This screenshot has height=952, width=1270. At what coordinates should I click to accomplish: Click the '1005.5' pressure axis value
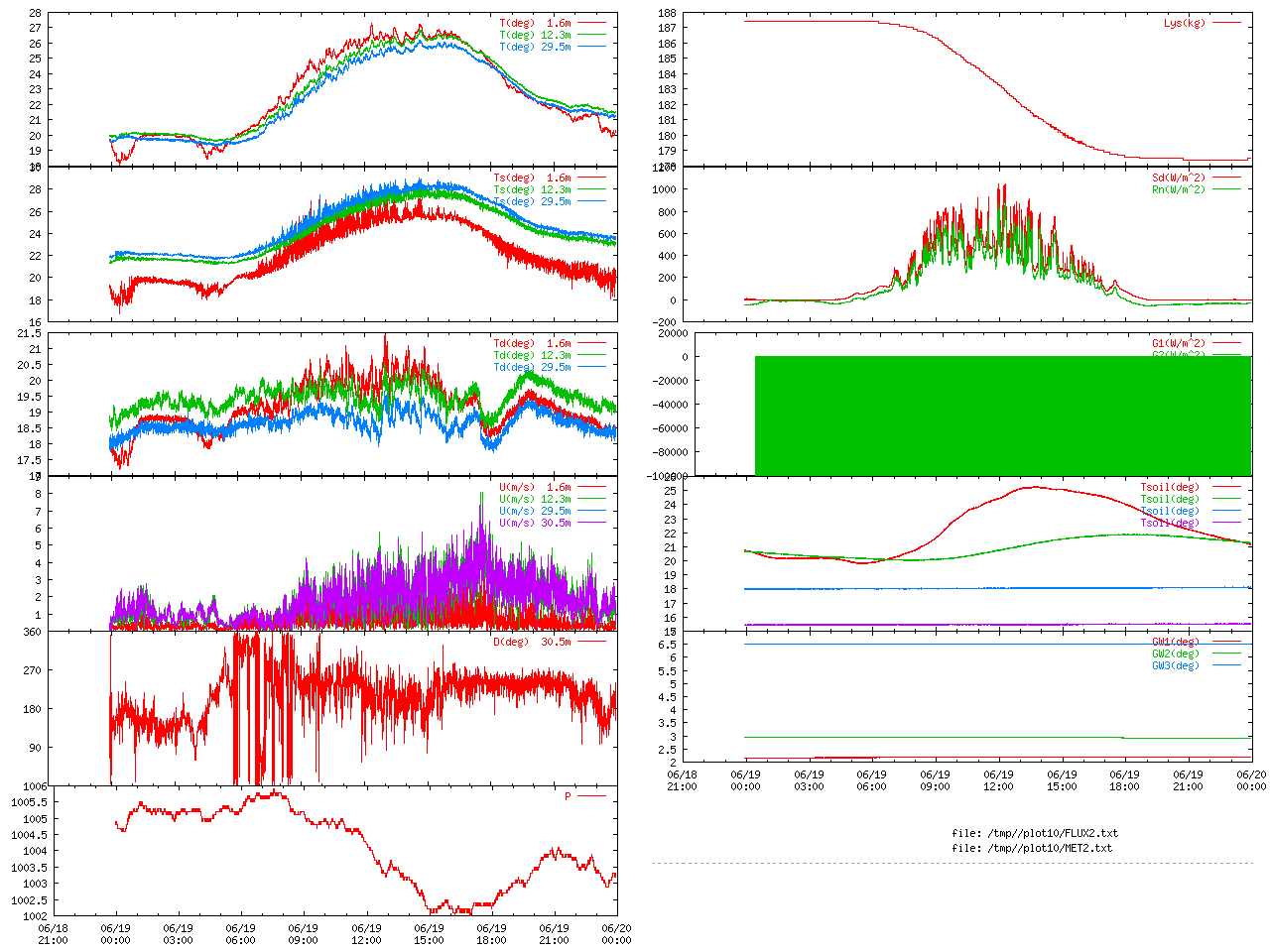[30, 802]
